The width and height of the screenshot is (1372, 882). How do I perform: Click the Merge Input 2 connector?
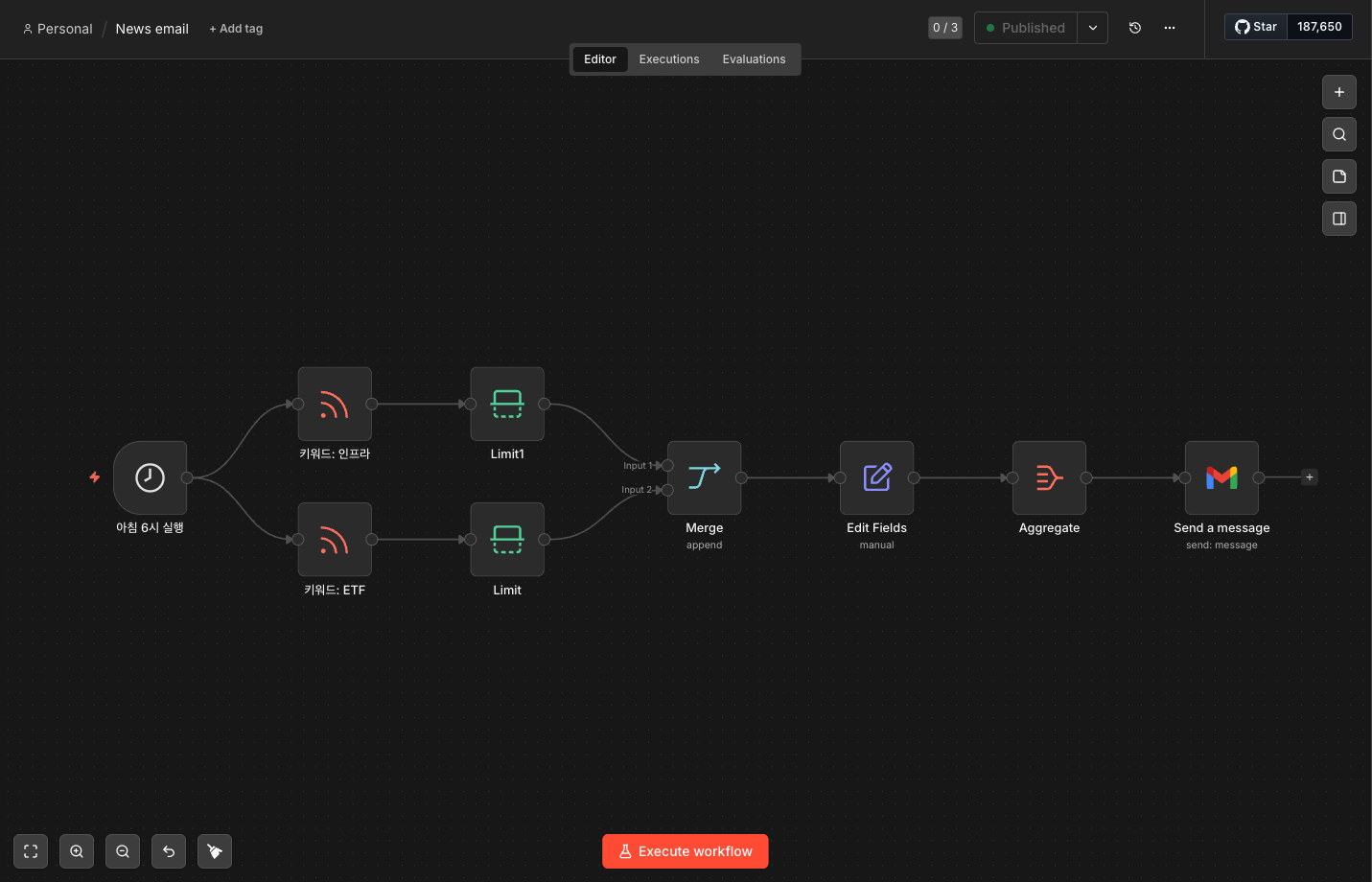pos(667,490)
